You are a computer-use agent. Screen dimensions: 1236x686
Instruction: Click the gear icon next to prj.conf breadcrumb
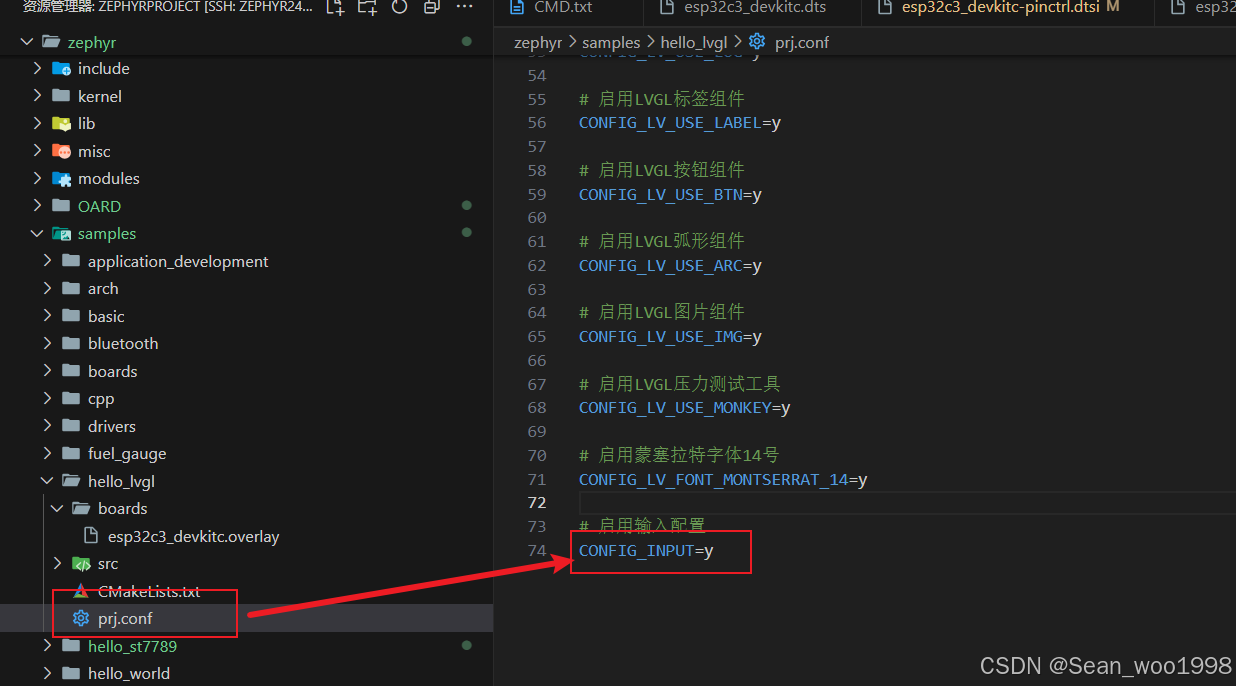[757, 42]
